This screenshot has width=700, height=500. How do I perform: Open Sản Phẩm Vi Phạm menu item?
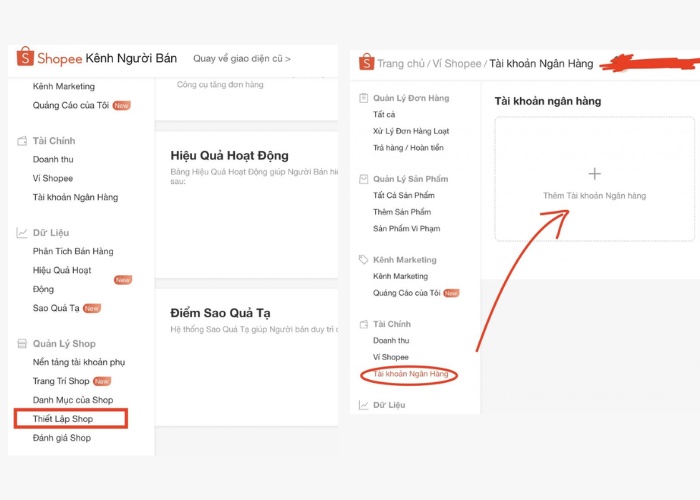tap(406, 228)
